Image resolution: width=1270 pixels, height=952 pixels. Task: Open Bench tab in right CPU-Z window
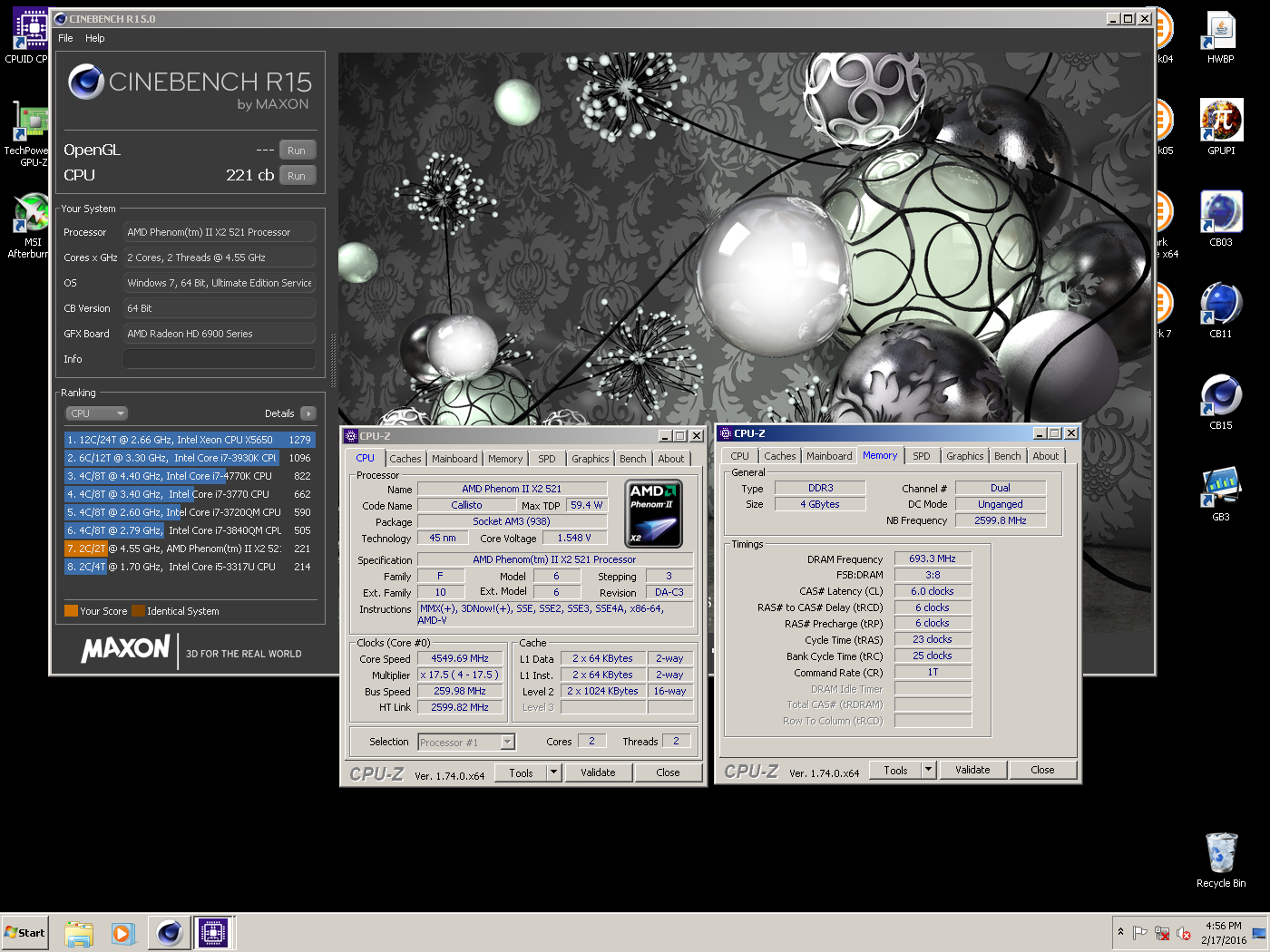1008,456
